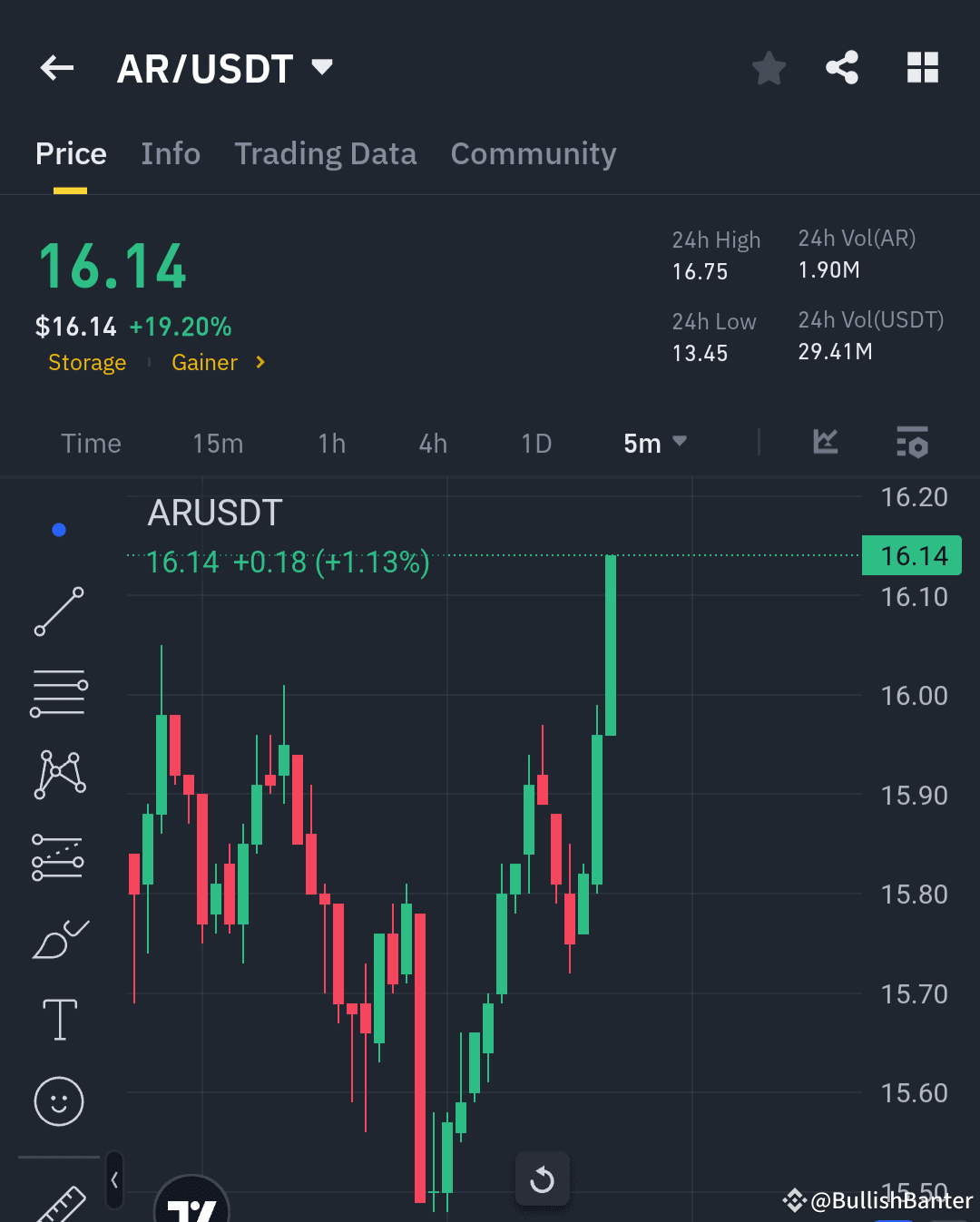
Task: Open the chart indicators settings icon
Action: [x=913, y=443]
